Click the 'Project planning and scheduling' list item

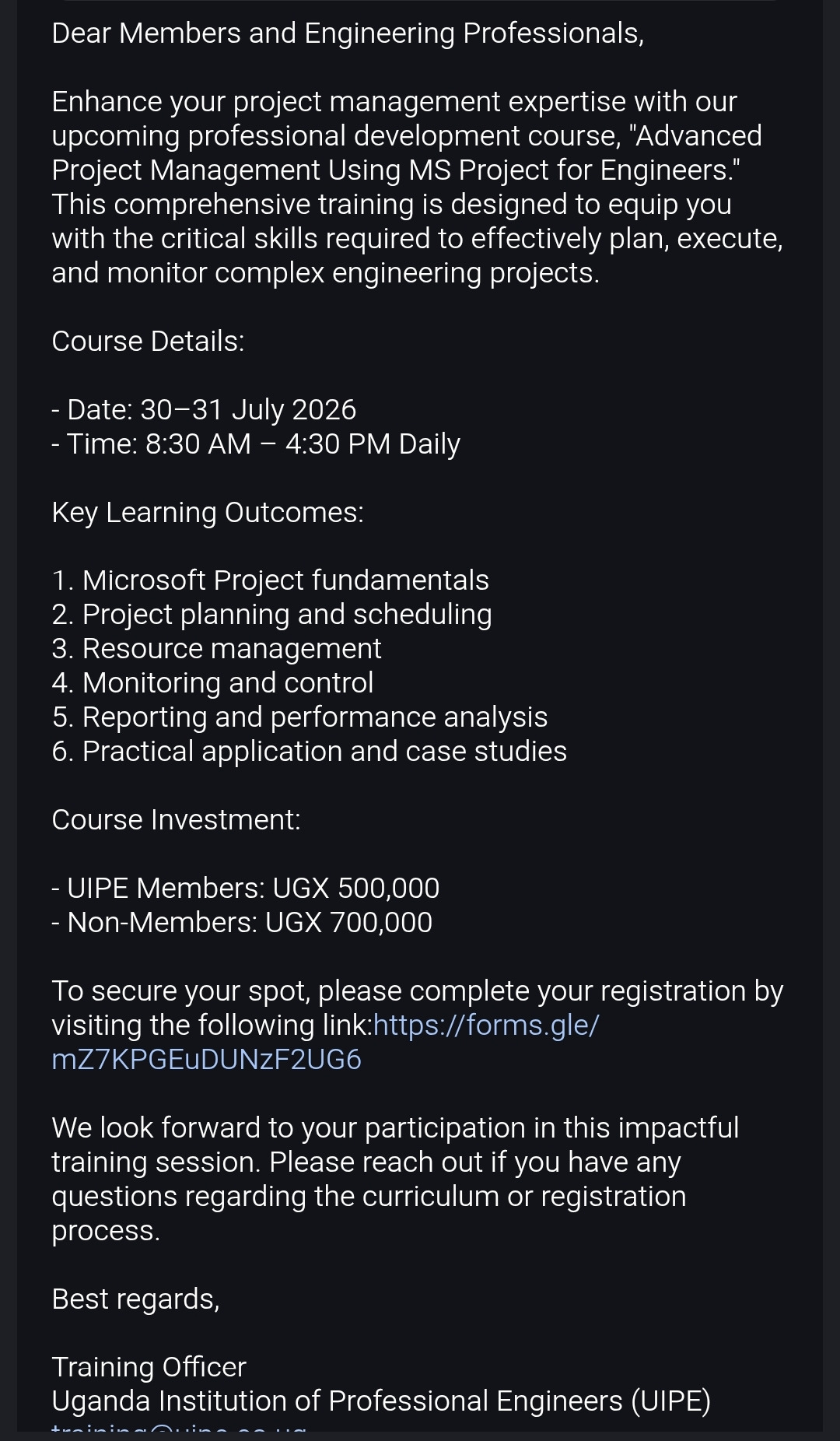(x=271, y=615)
